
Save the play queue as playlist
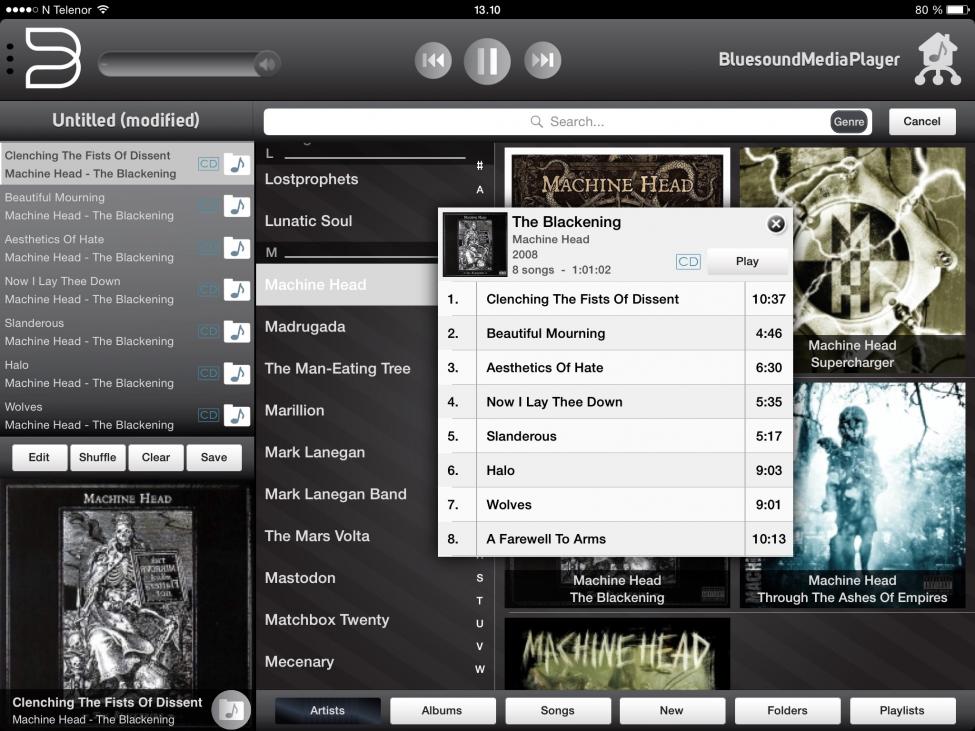214,457
